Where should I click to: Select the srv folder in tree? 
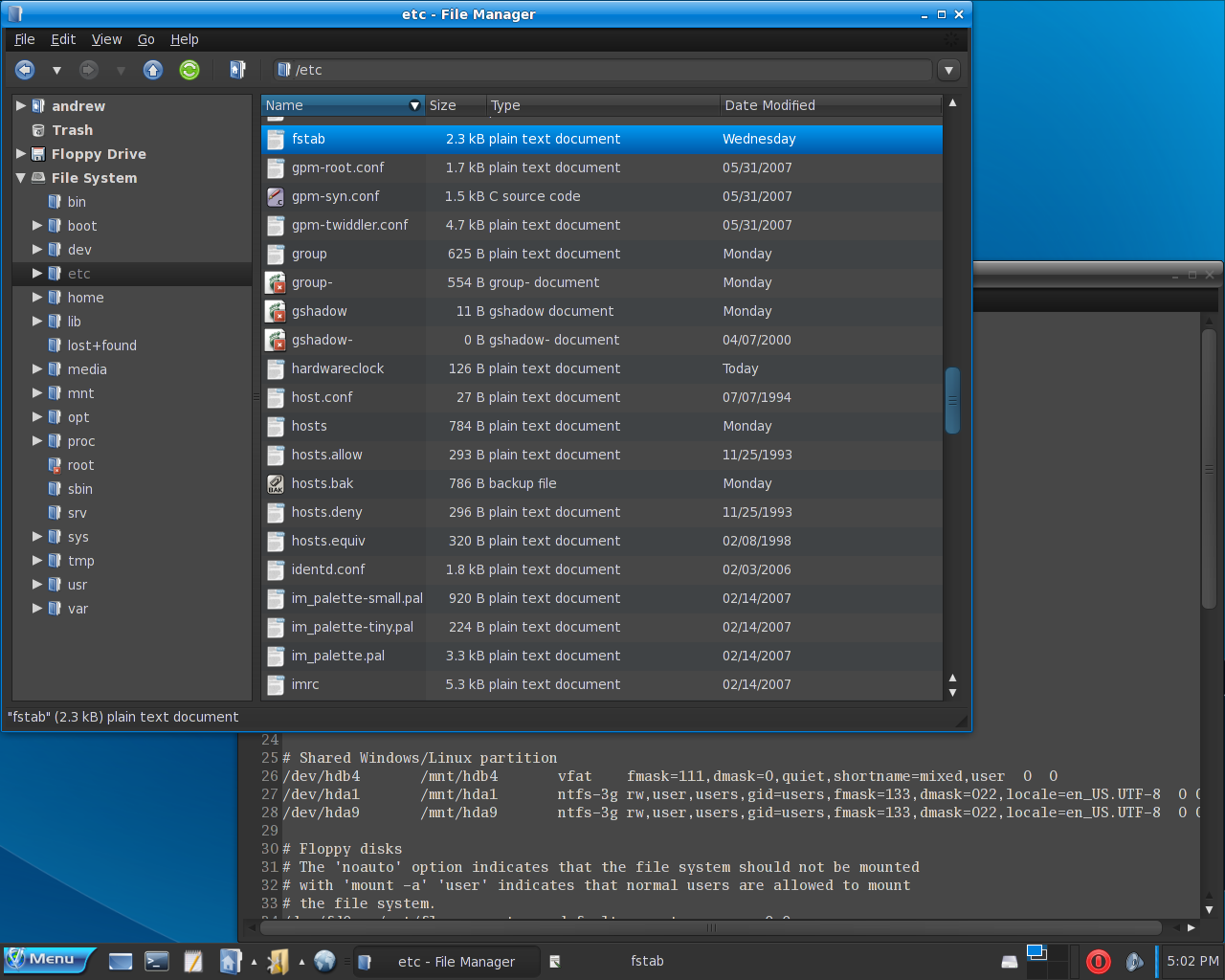[x=78, y=513]
